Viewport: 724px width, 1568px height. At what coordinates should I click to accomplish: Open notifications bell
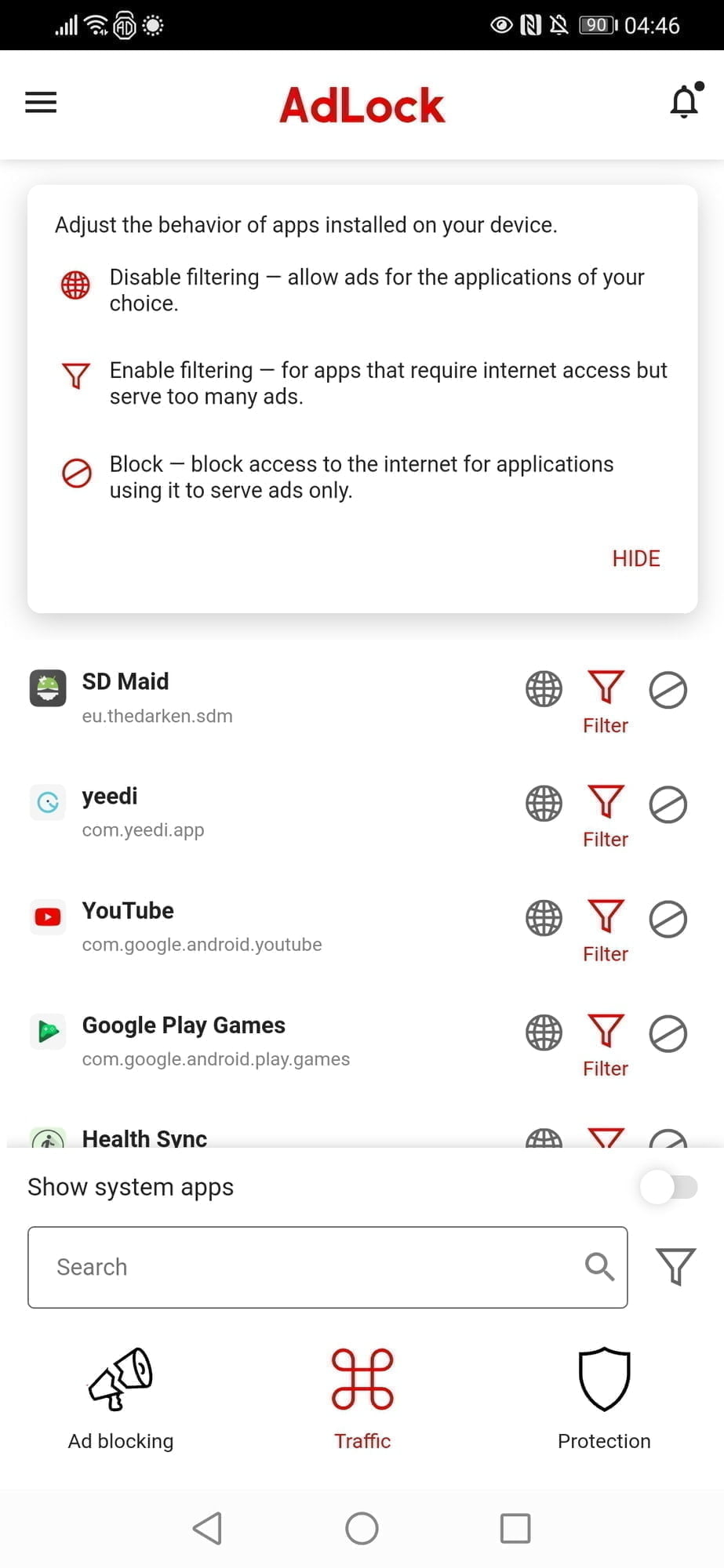point(685,101)
